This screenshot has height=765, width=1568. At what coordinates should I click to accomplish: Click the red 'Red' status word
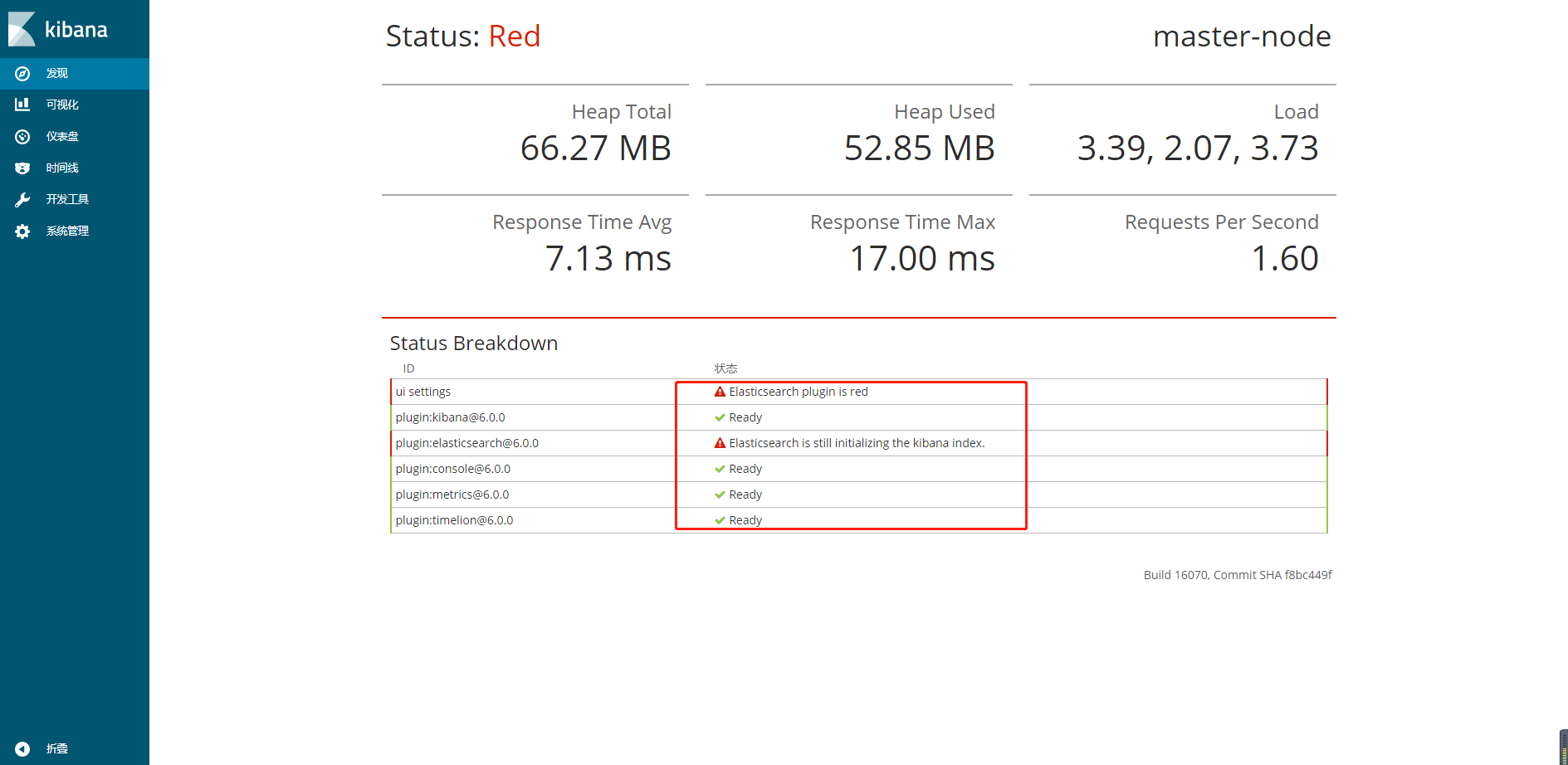[515, 37]
